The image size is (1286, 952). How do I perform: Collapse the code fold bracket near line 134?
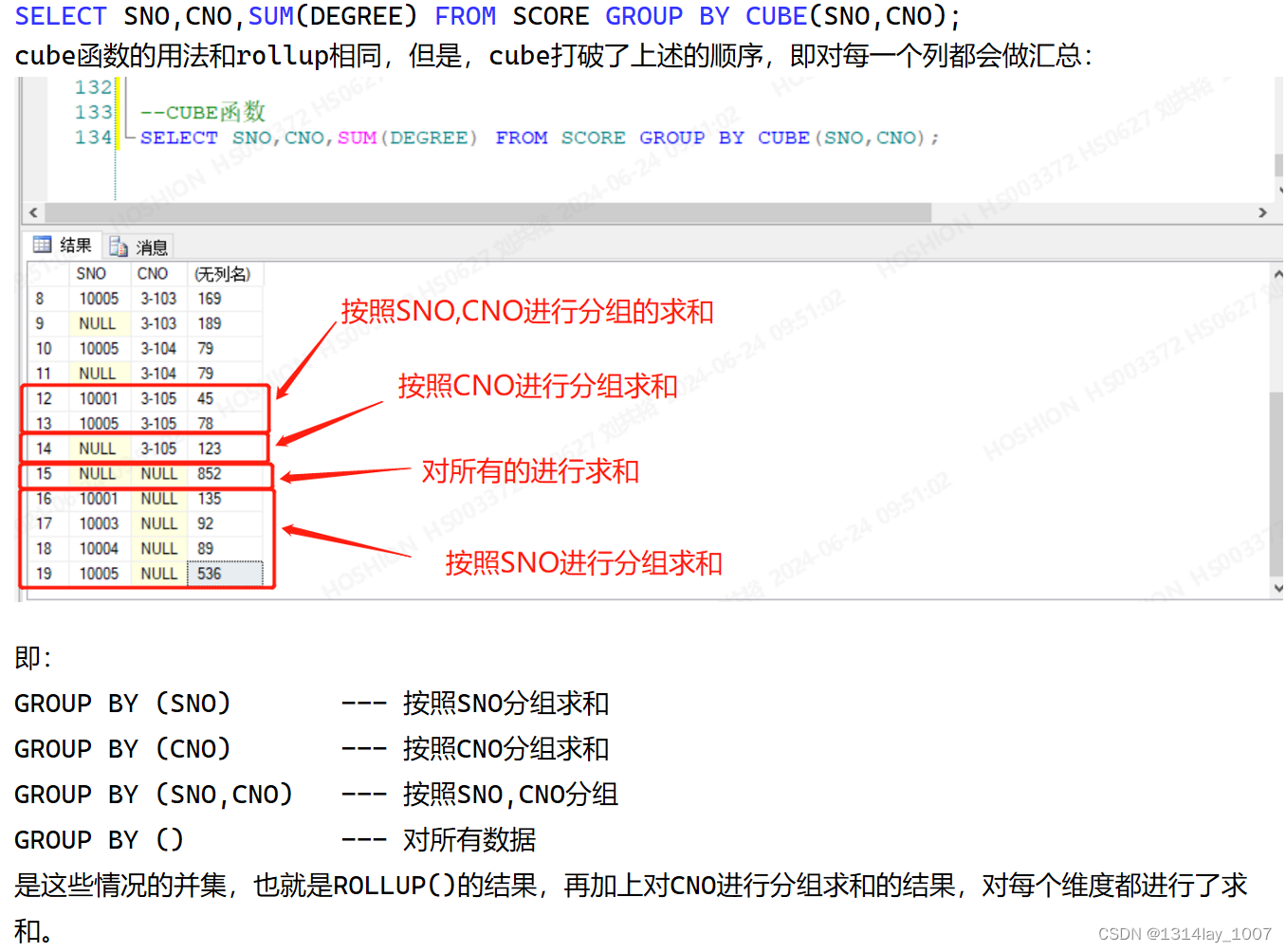[x=126, y=137]
